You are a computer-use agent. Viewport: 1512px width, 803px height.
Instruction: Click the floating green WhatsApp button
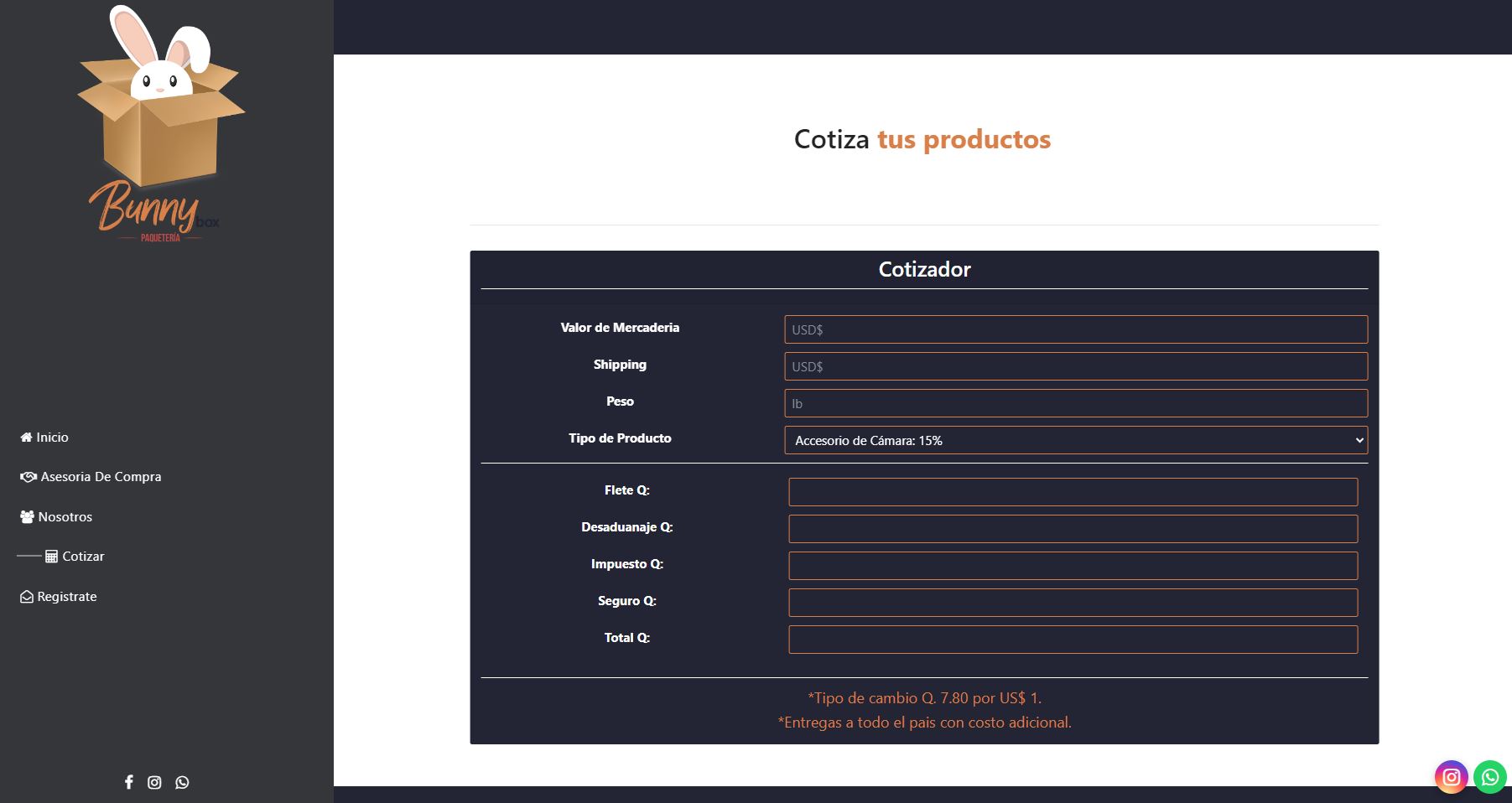pos(1489,777)
